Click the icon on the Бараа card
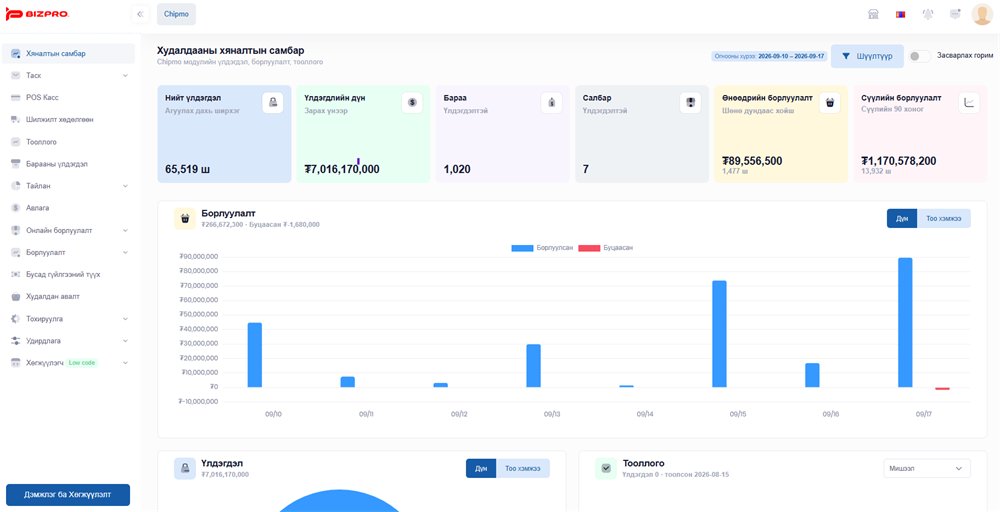This screenshot has width=1000, height=512. coord(551,103)
